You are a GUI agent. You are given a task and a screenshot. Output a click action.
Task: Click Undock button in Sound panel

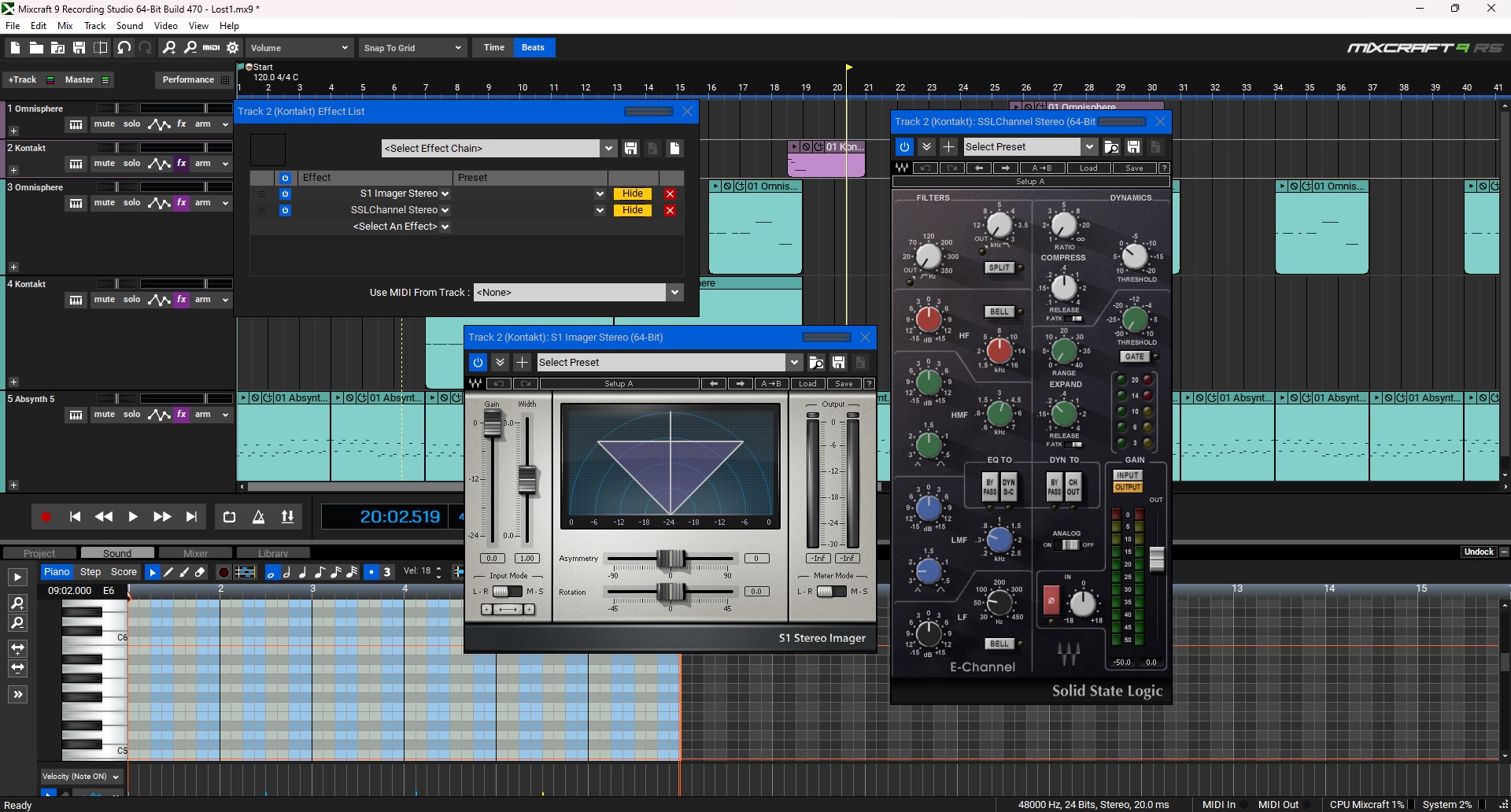pyautogui.click(x=1479, y=552)
